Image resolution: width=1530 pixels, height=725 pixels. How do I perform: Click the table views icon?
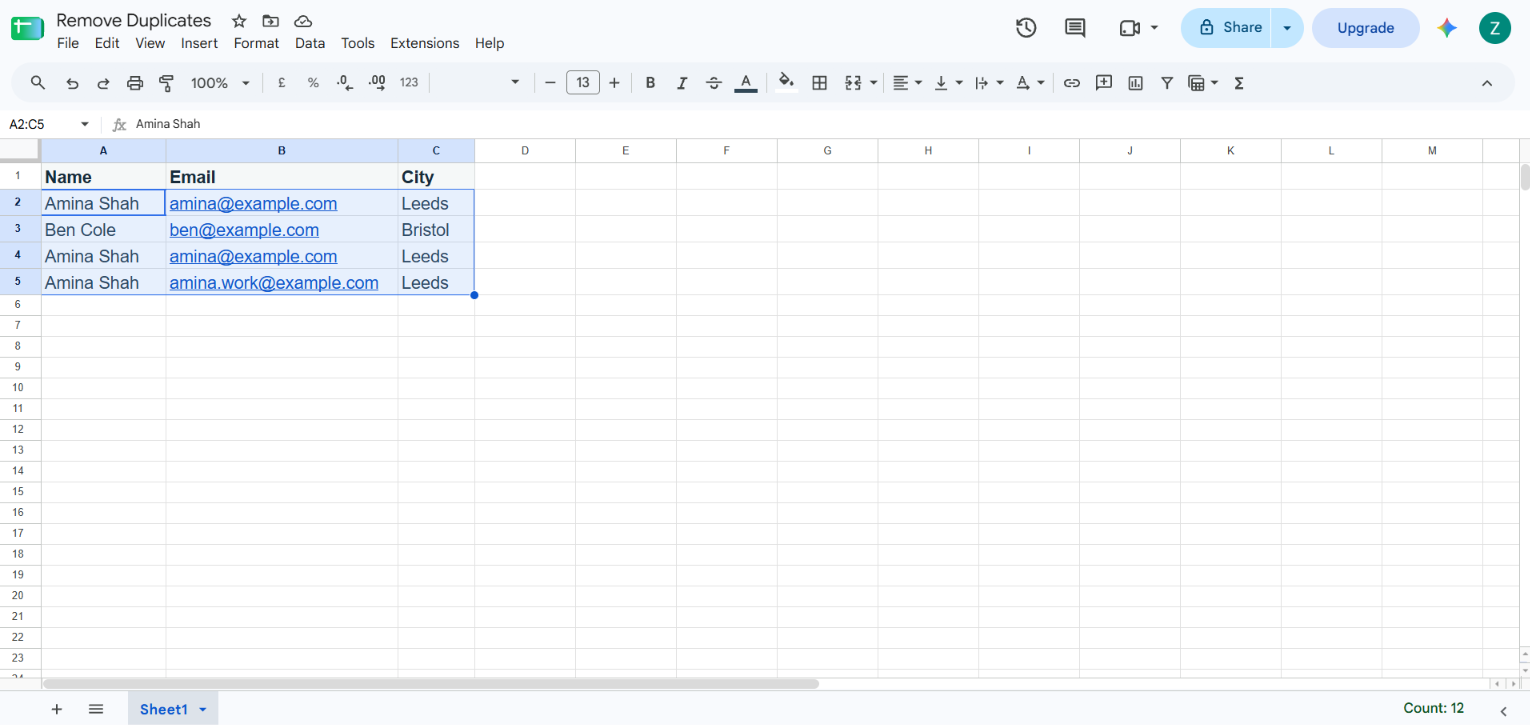click(1196, 83)
